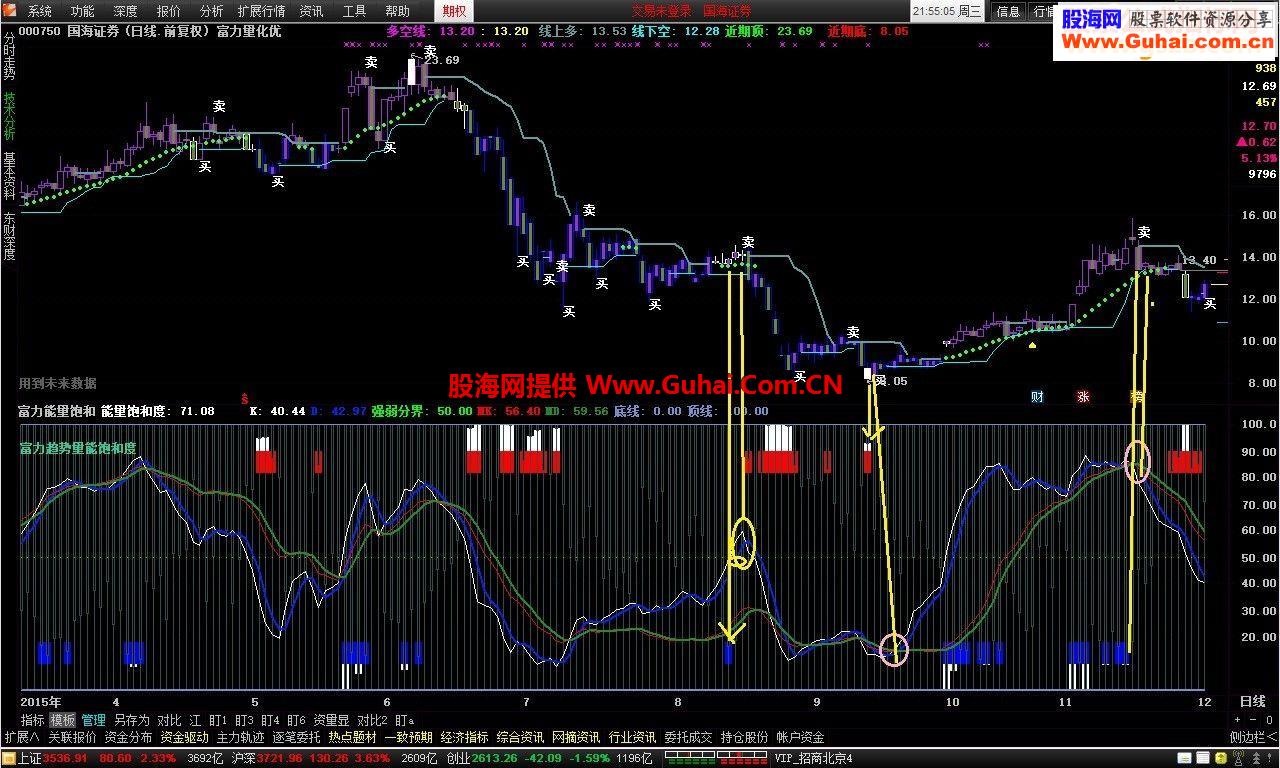1280x768 pixels.
Task: Click the 涨 marker icon on chart
Action: tap(1082, 397)
